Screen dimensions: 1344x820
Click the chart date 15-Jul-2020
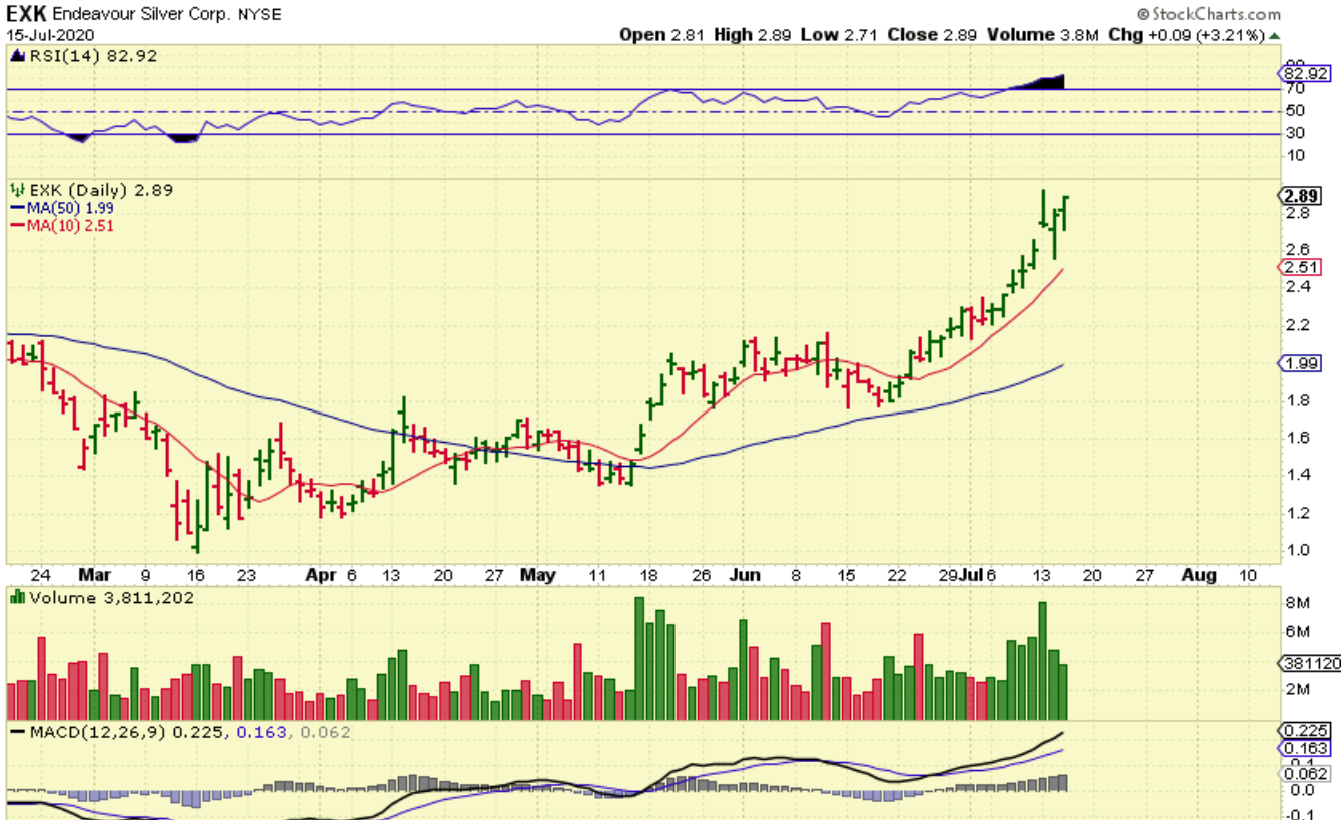point(48,35)
